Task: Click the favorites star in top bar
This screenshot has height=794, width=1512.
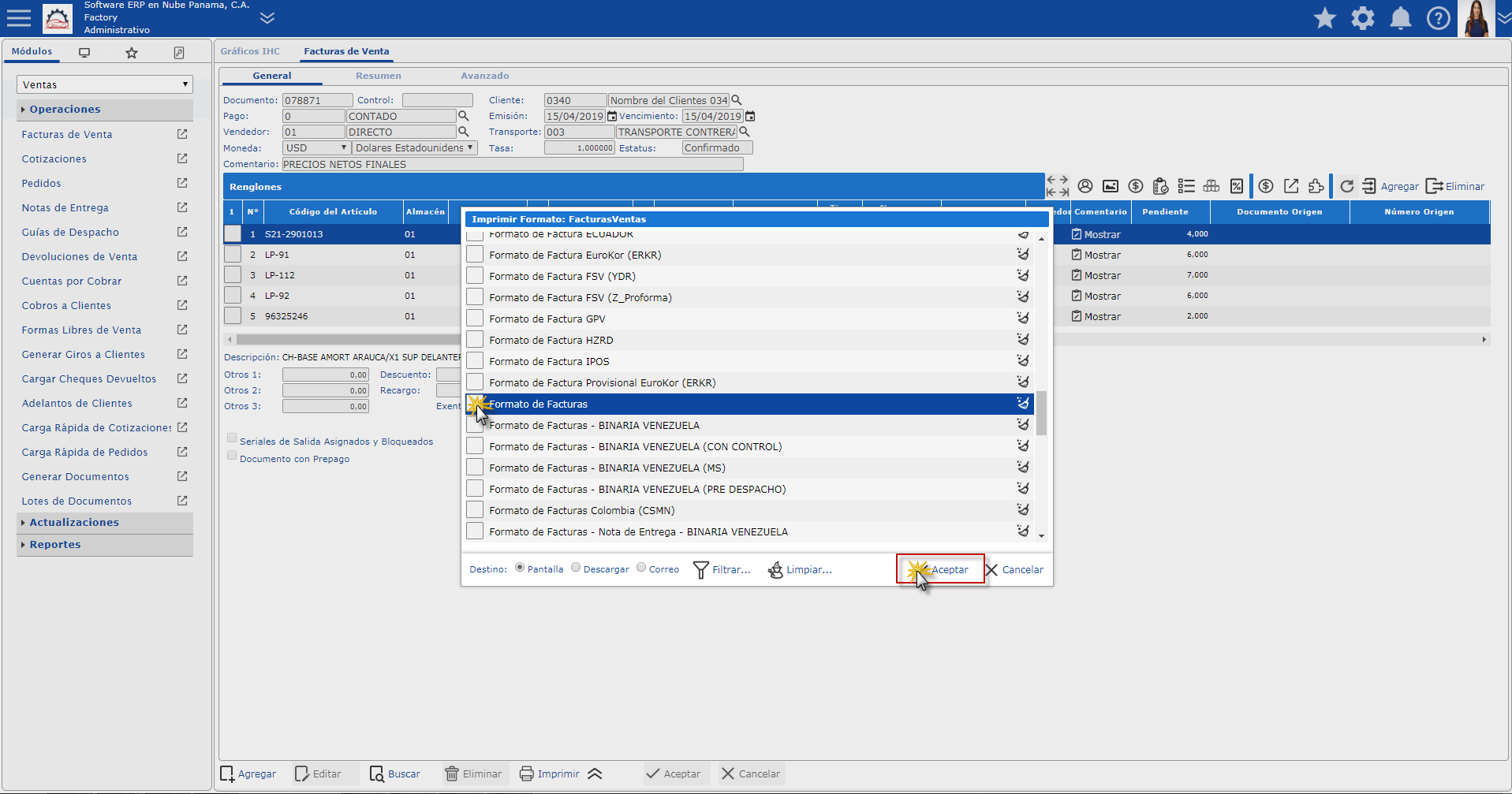Action: (1325, 18)
